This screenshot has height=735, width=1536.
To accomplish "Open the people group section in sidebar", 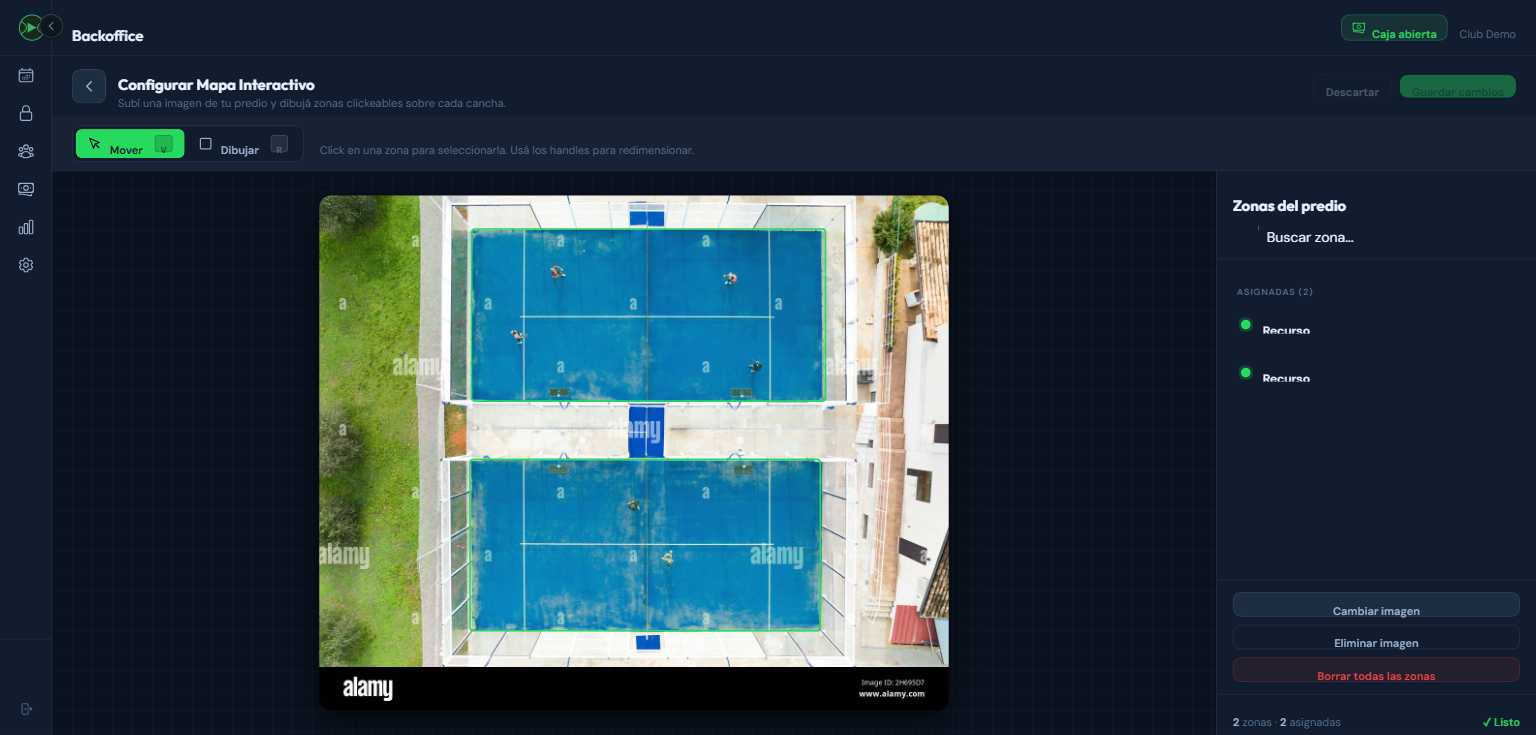I will [26, 151].
